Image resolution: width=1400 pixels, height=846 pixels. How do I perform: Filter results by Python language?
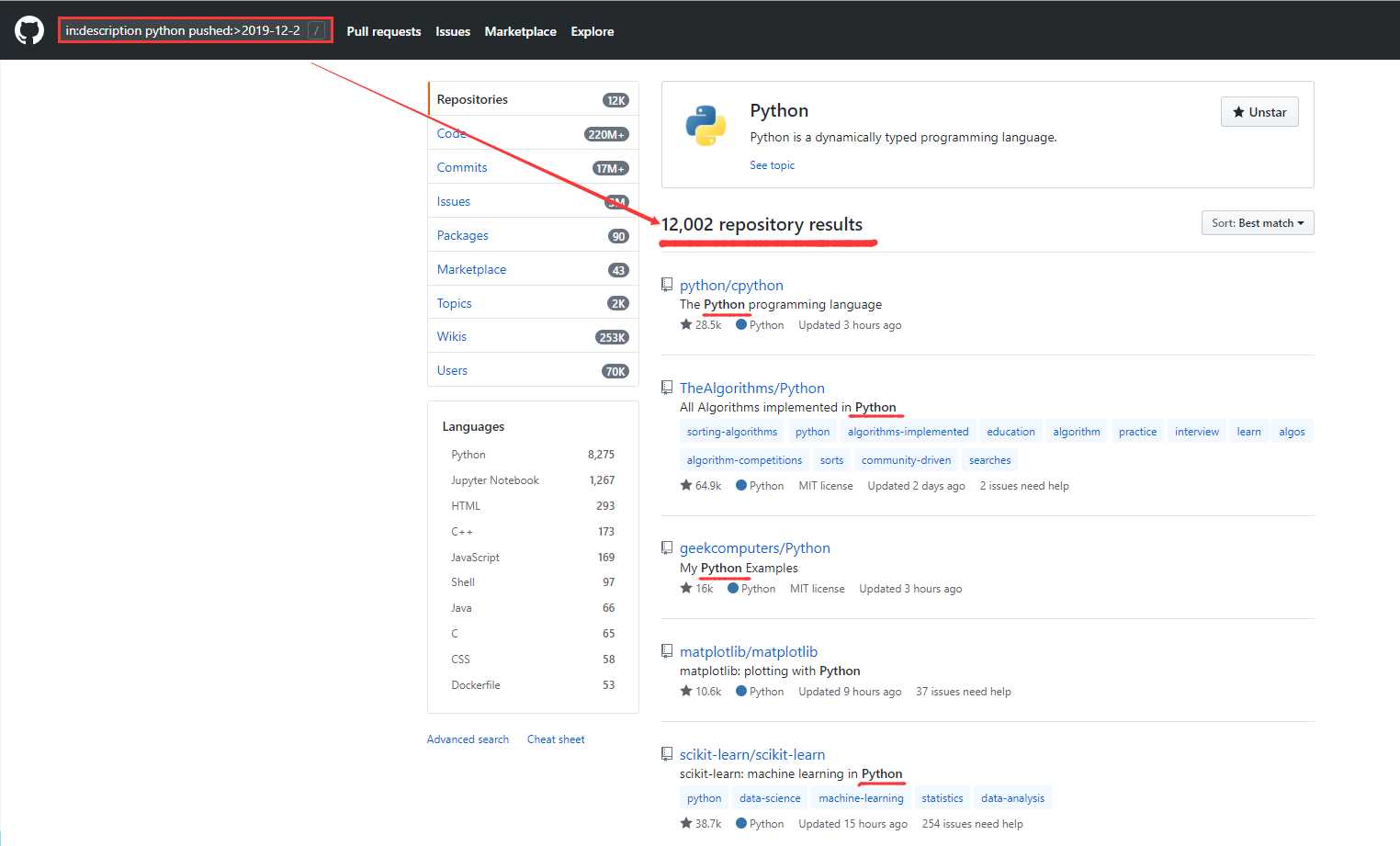point(533,455)
